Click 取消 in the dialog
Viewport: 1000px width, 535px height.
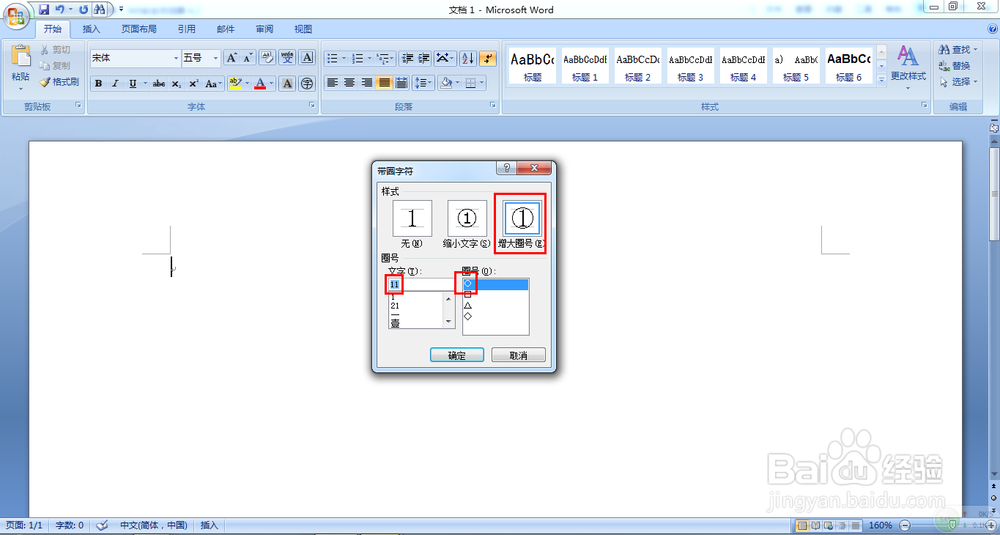point(518,355)
